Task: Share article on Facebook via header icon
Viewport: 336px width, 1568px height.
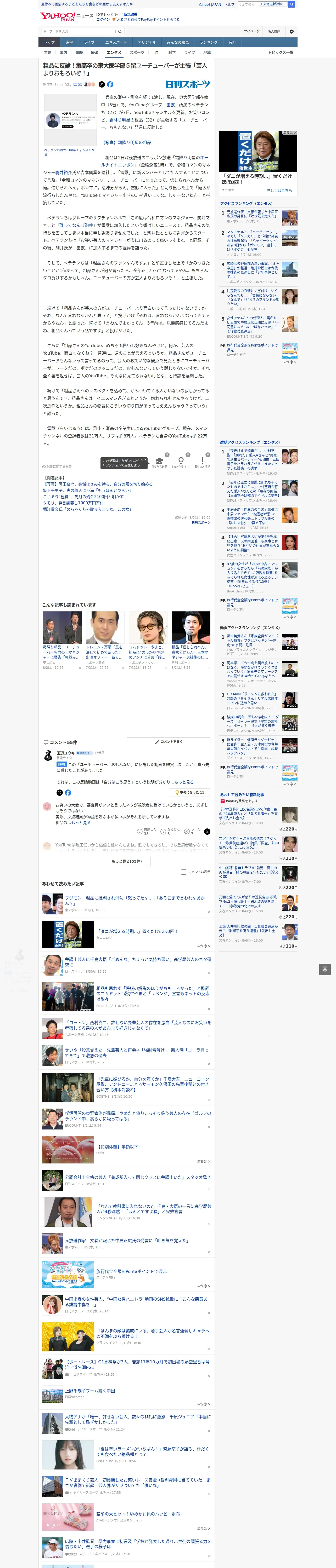Action: click(110, 85)
